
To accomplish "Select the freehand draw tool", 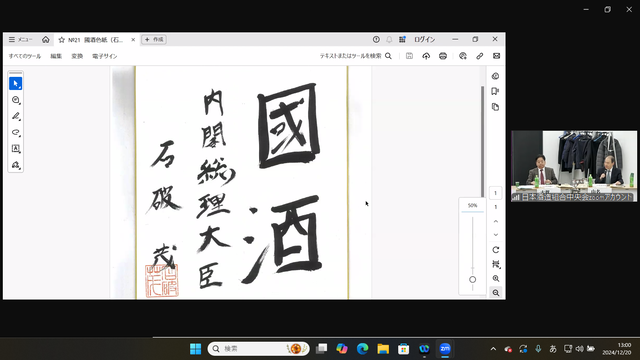I will click(16, 132).
